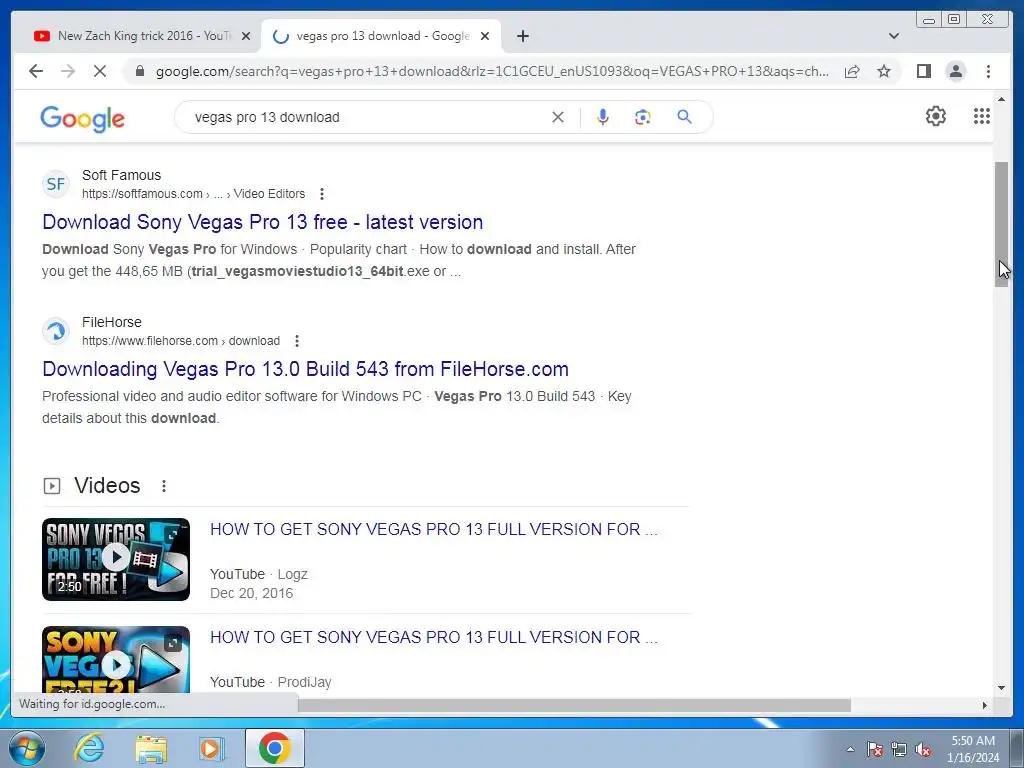Viewport: 1024px width, 768px height.
Task: Open the Chrome side panel
Action: coord(923,71)
